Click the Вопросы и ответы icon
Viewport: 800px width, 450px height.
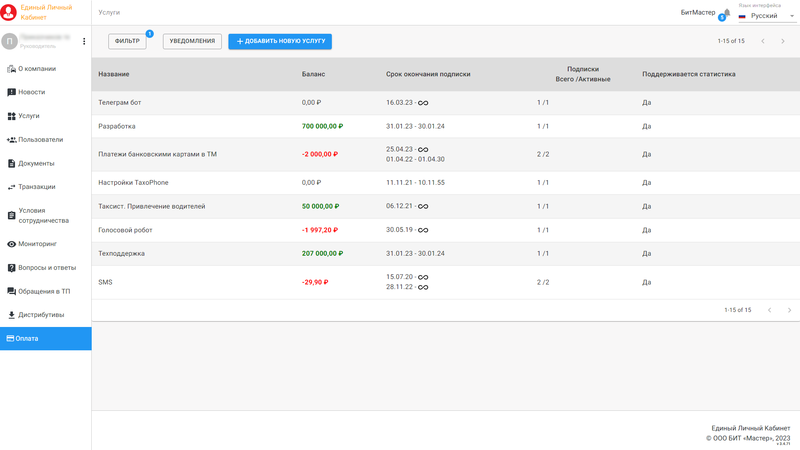[x=12, y=268]
